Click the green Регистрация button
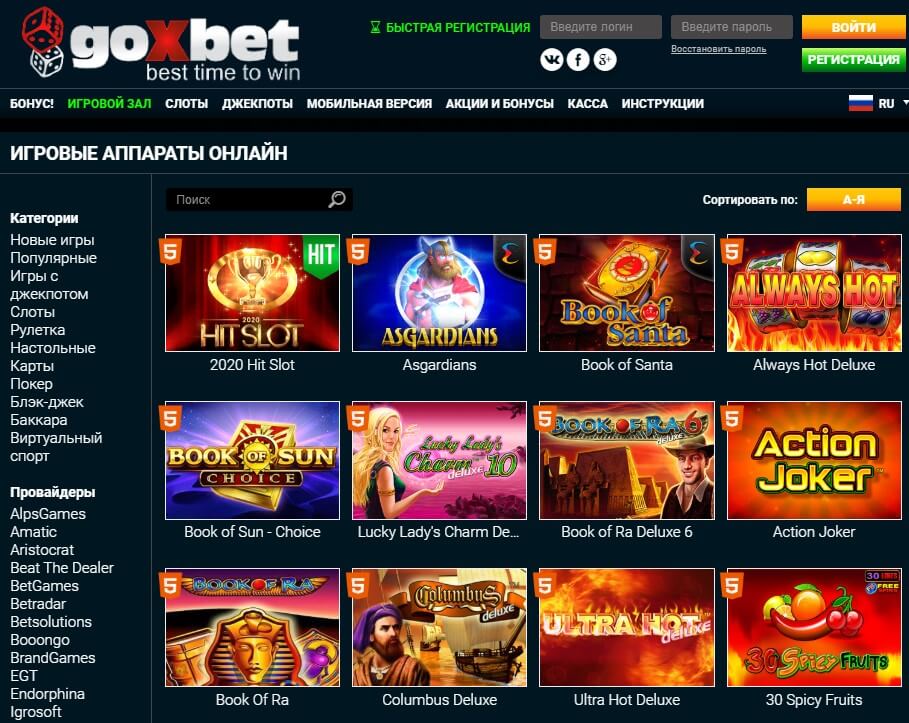Image resolution: width=909 pixels, height=723 pixels. (853, 60)
